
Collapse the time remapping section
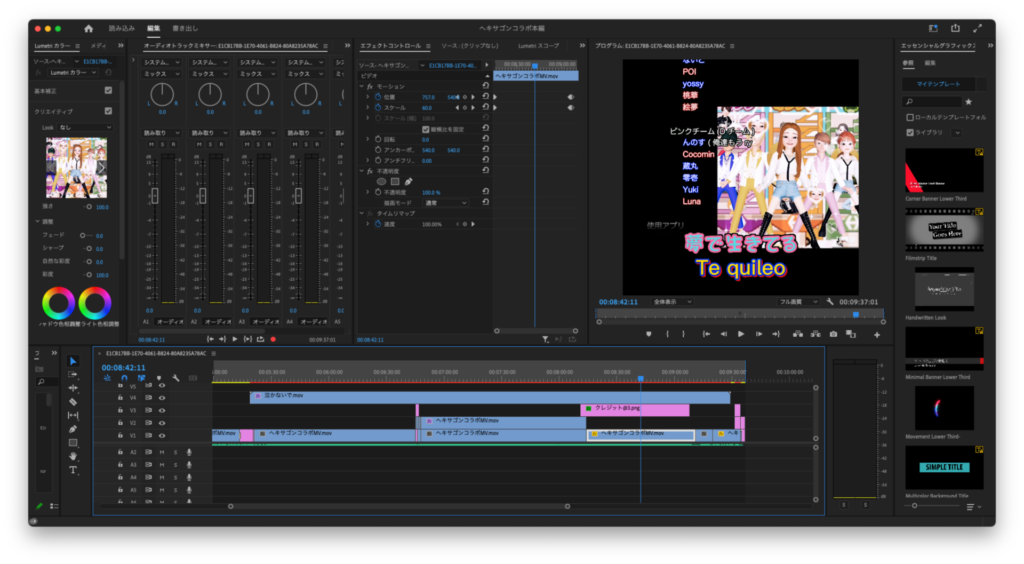tap(362, 213)
